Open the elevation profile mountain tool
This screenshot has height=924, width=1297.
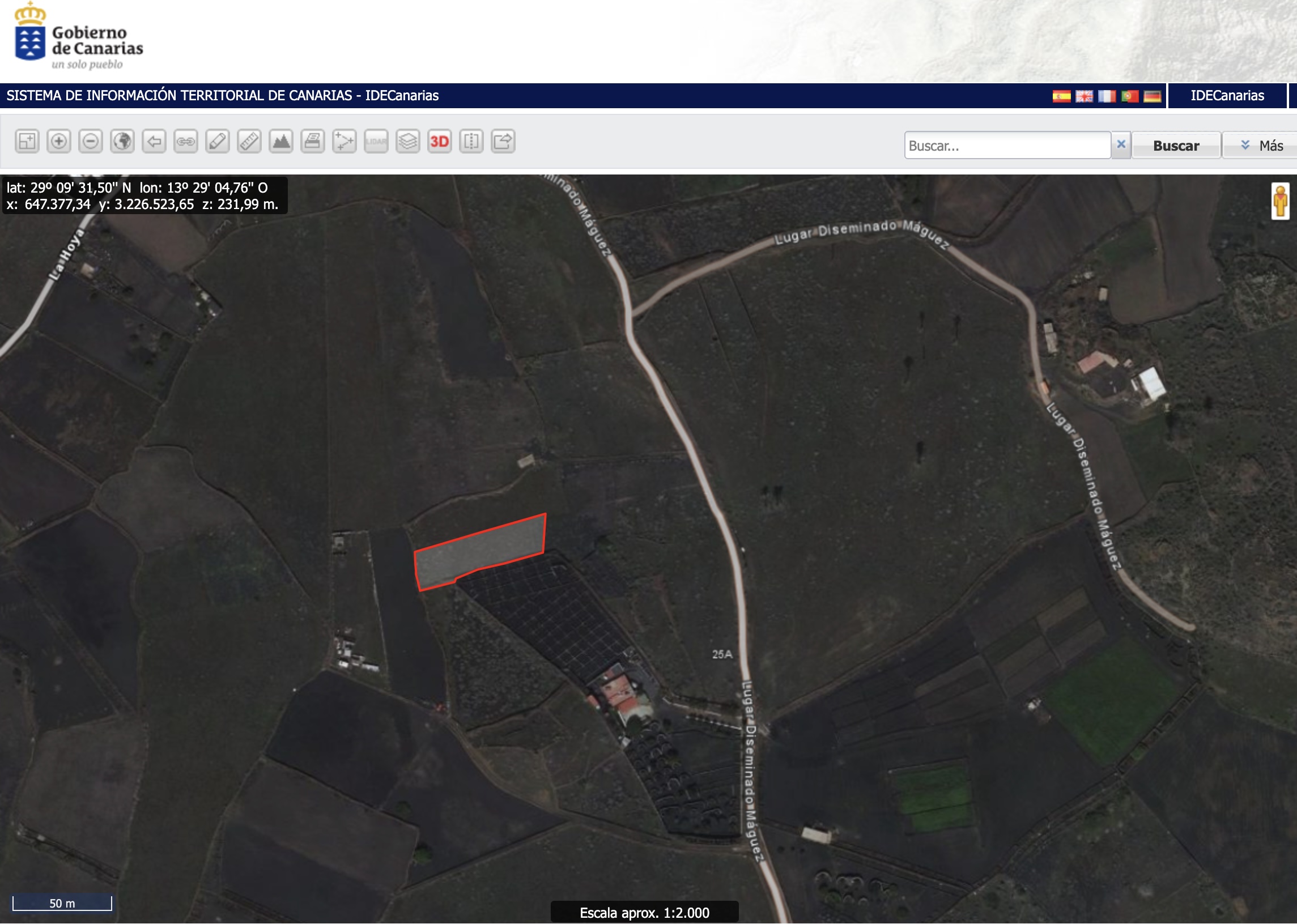coord(281,141)
